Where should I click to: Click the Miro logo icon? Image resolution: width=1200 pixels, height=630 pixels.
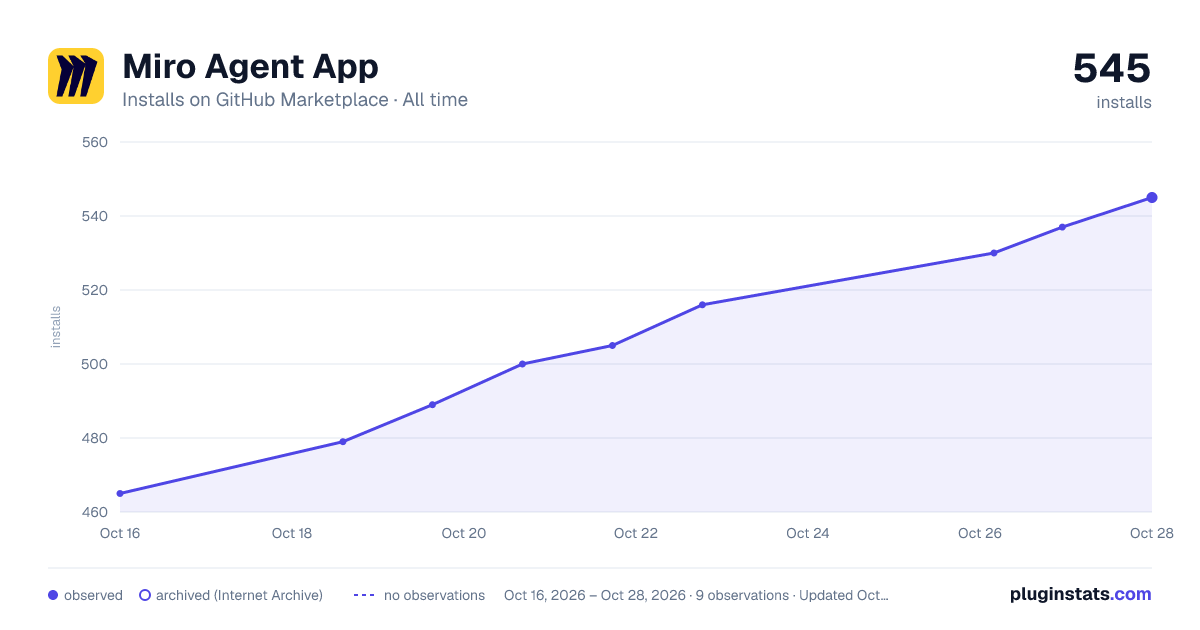76,76
